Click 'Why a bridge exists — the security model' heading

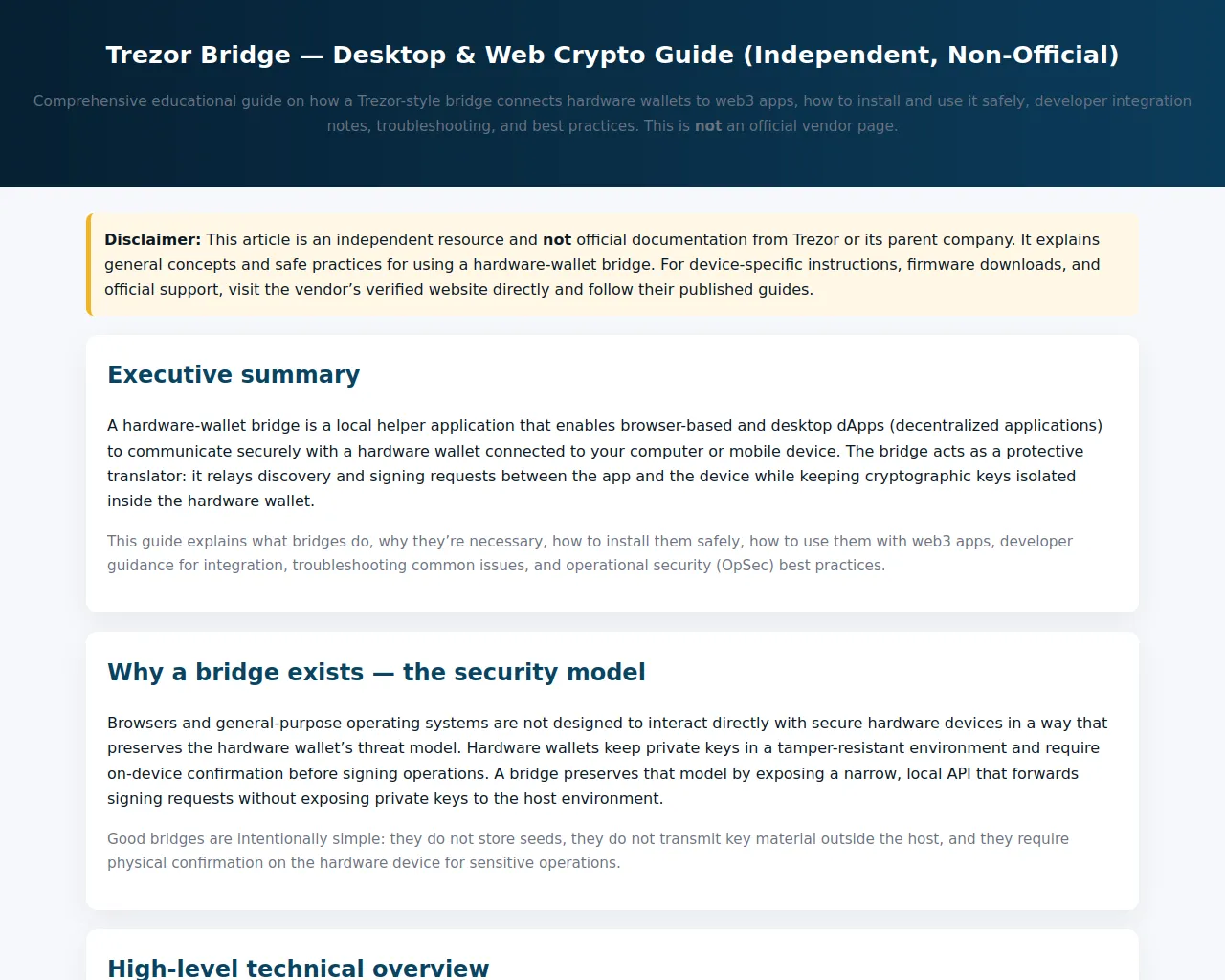click(x=376, y=672)
